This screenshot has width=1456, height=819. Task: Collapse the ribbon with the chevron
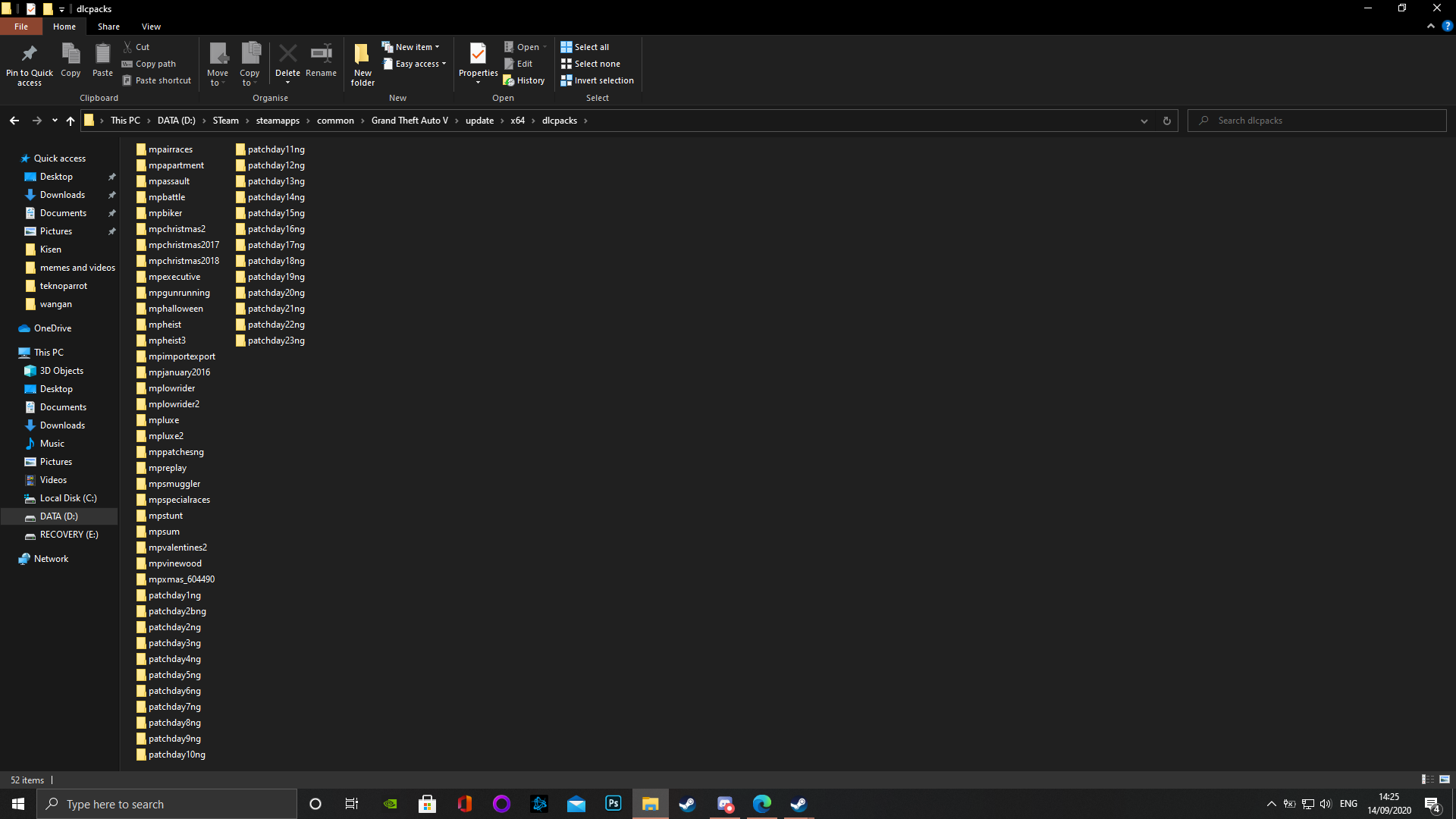tap(1431, 26)
